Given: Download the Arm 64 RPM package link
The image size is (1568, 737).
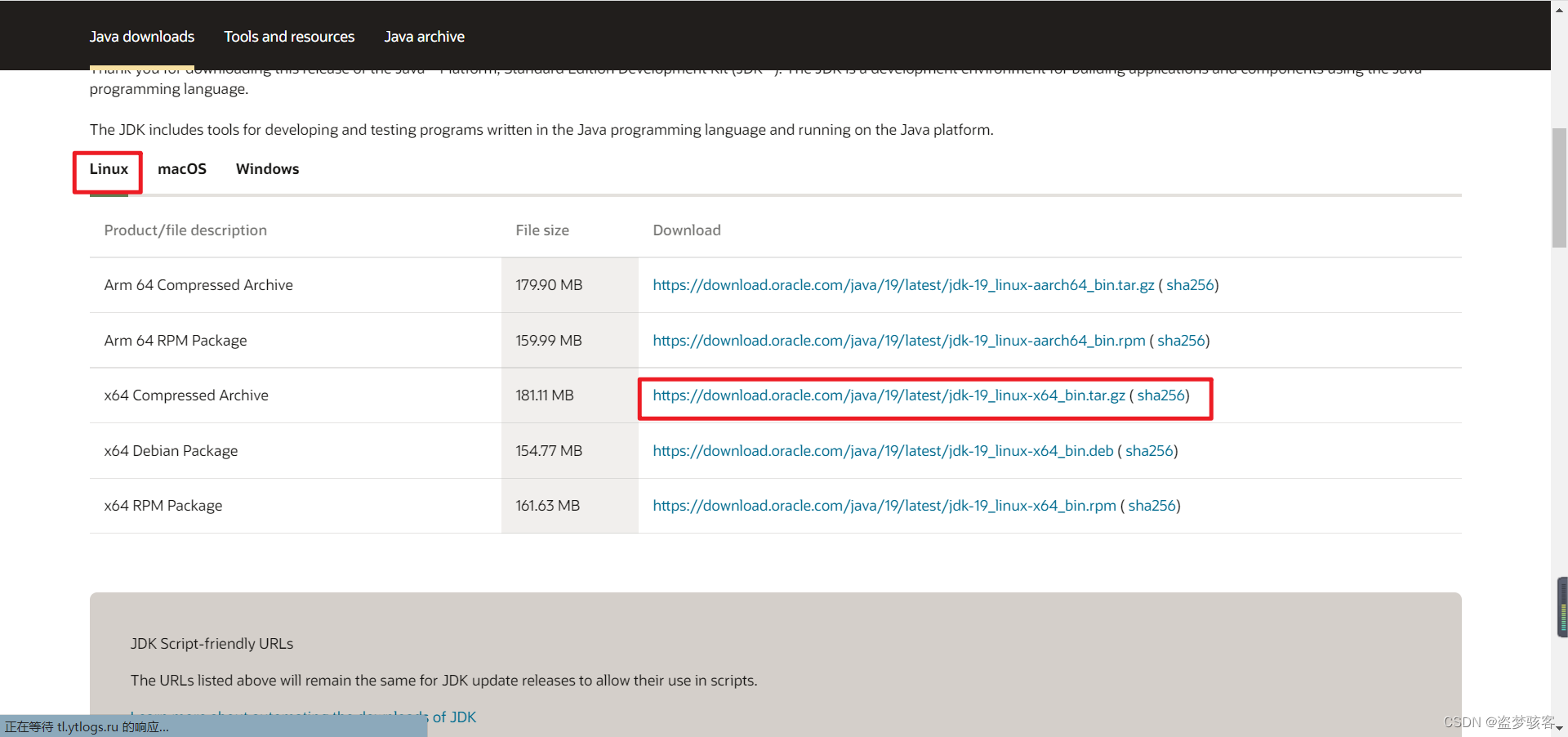Looking at the screenshot, I should (899, 341).
